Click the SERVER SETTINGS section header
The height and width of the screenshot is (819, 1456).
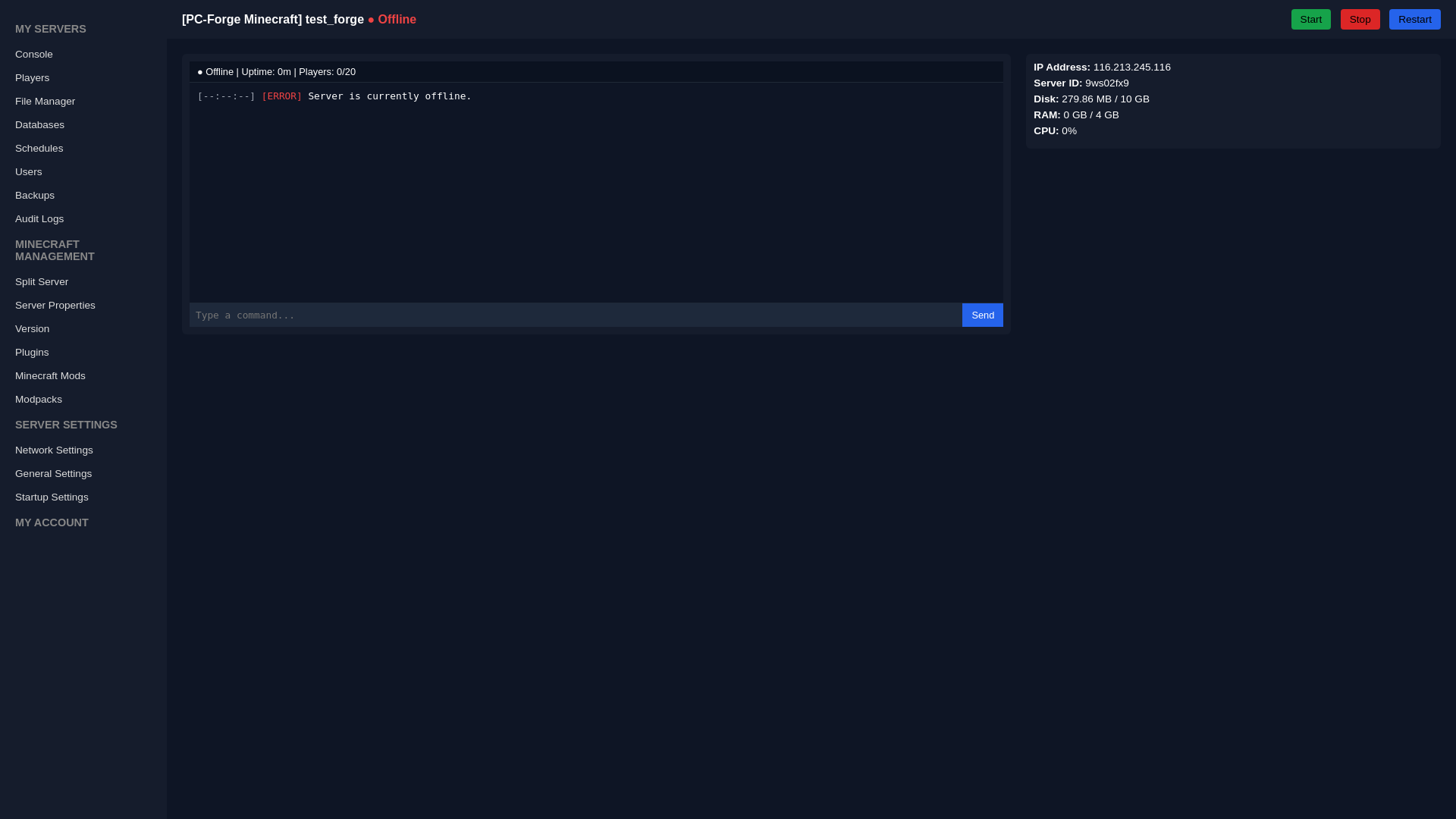66,425
